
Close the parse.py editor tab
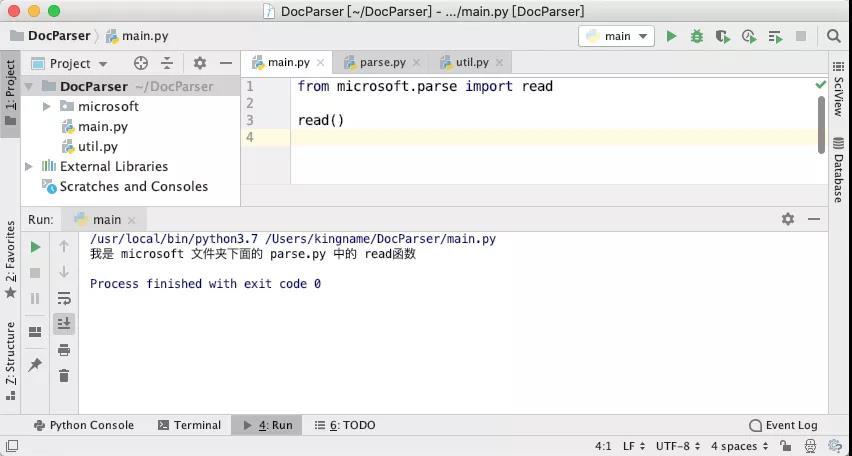tap(416, 63)
